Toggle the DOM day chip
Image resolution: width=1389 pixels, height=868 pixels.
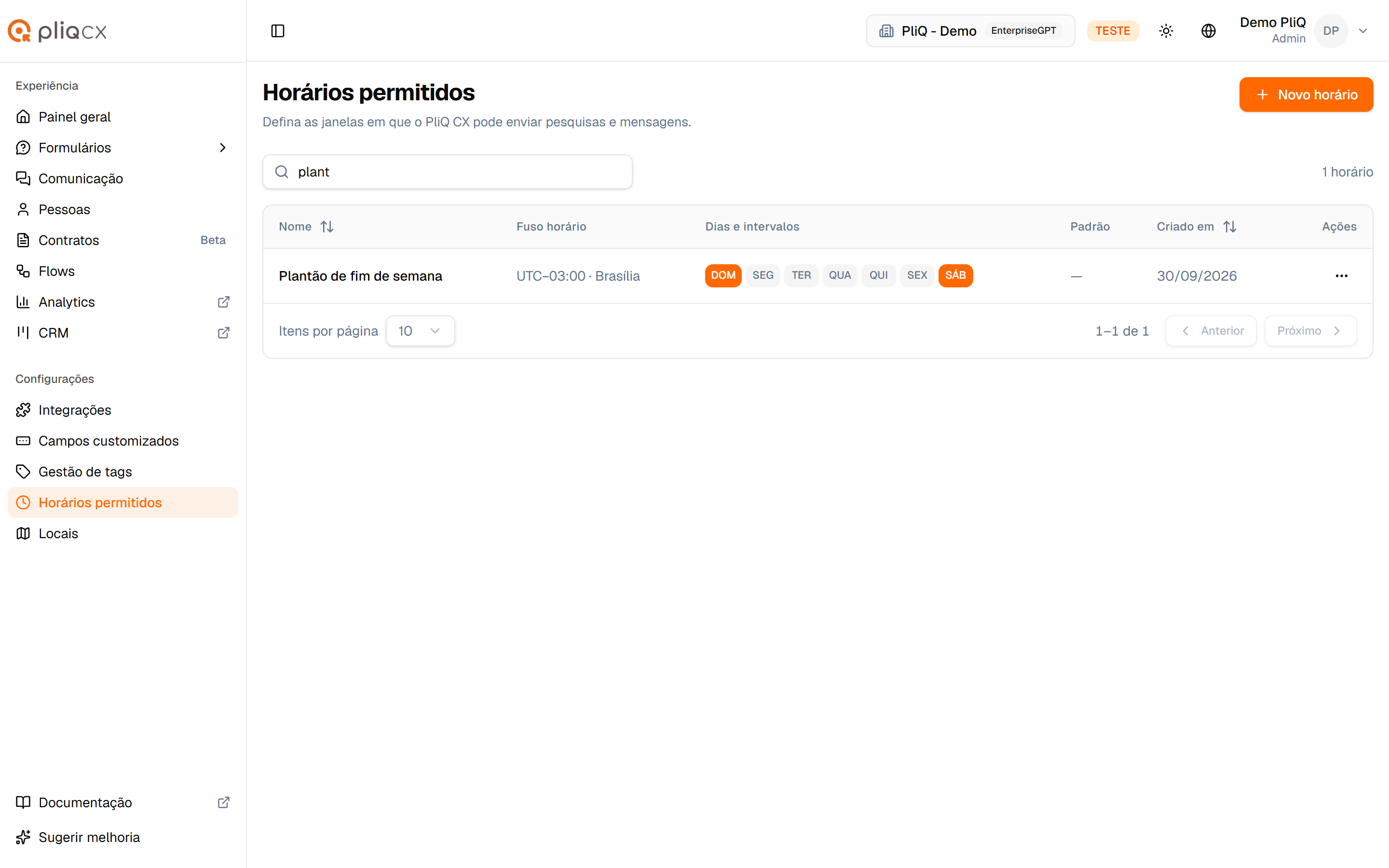click(723, 275)
